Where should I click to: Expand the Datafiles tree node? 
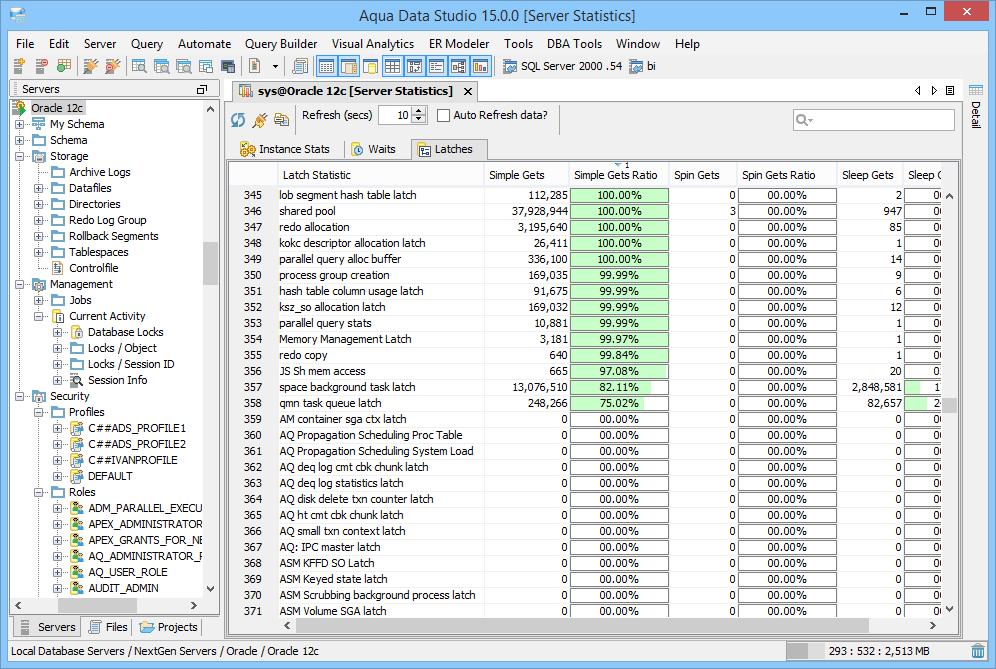tap(39, 188)
